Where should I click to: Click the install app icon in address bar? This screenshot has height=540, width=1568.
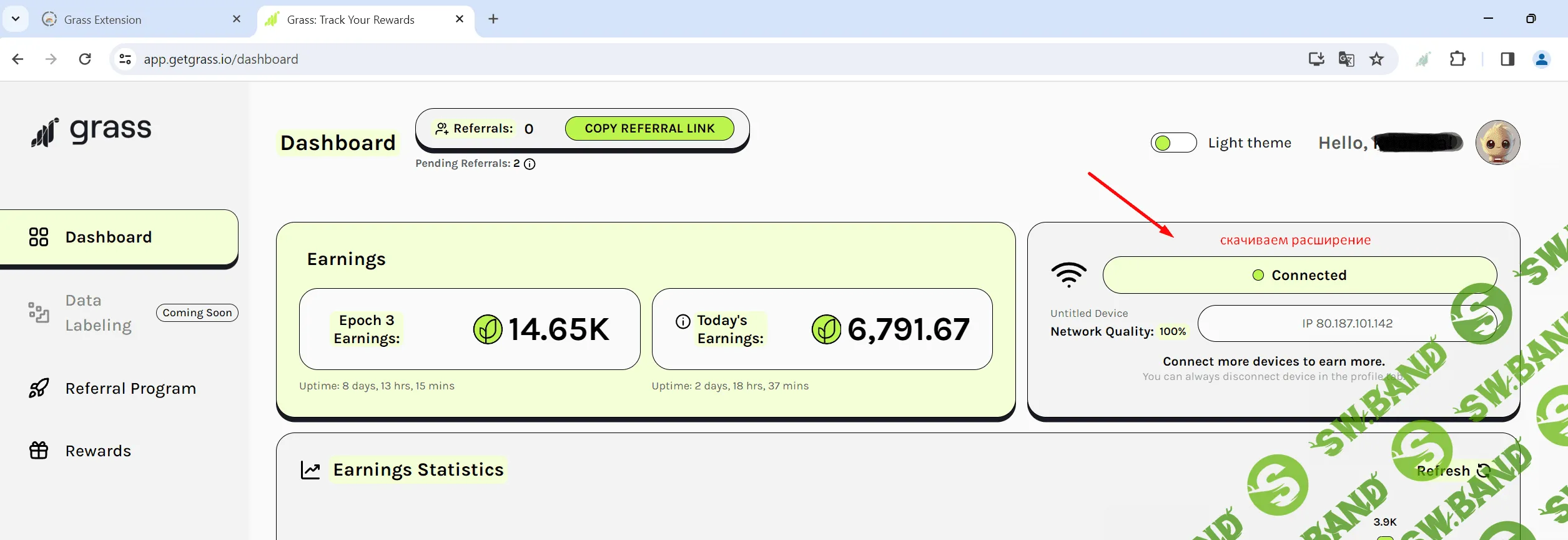(x=1316, y=59)
